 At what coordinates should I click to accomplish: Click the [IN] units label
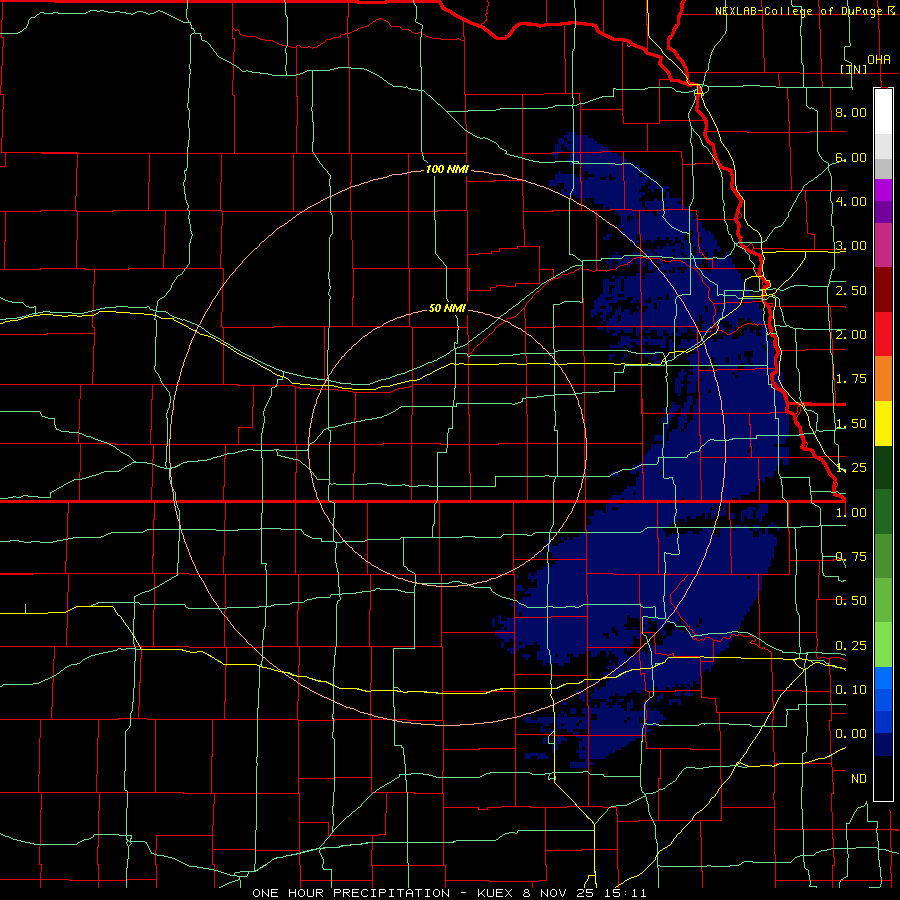[x=854, y=69]
